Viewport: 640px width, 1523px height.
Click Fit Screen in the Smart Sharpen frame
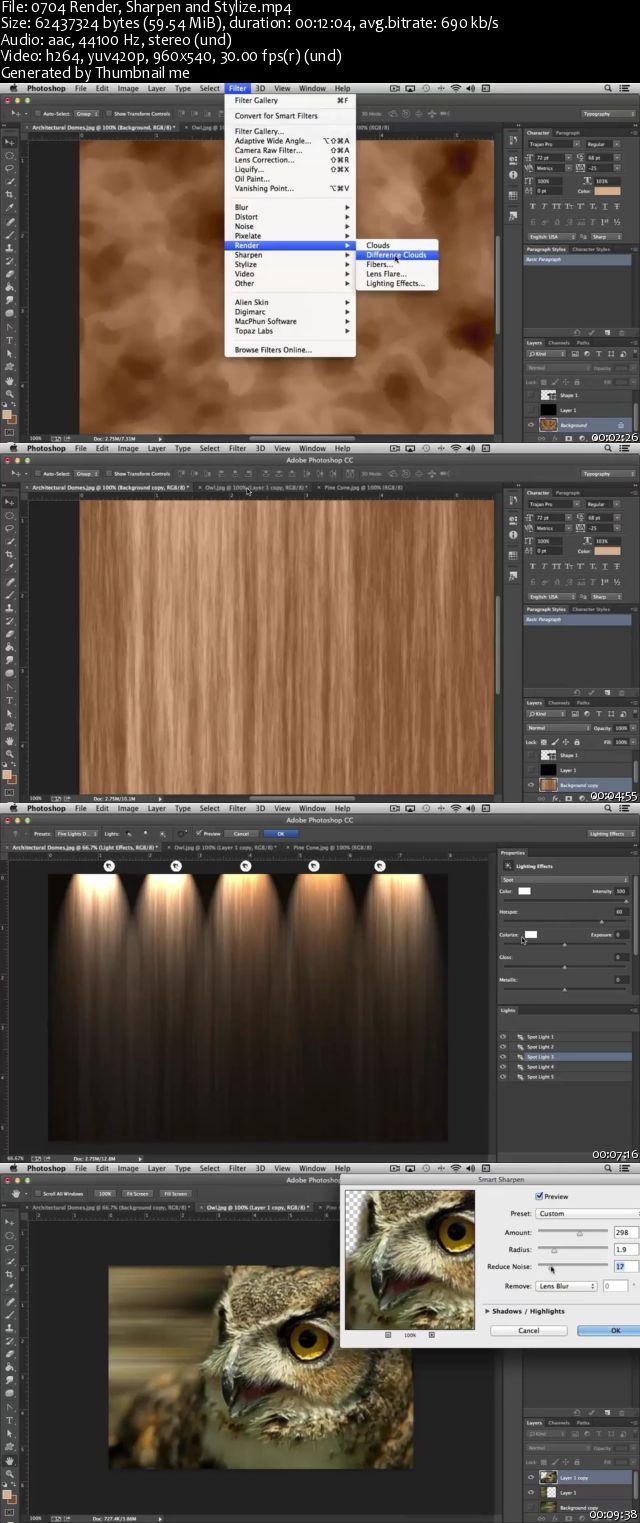137,1193
